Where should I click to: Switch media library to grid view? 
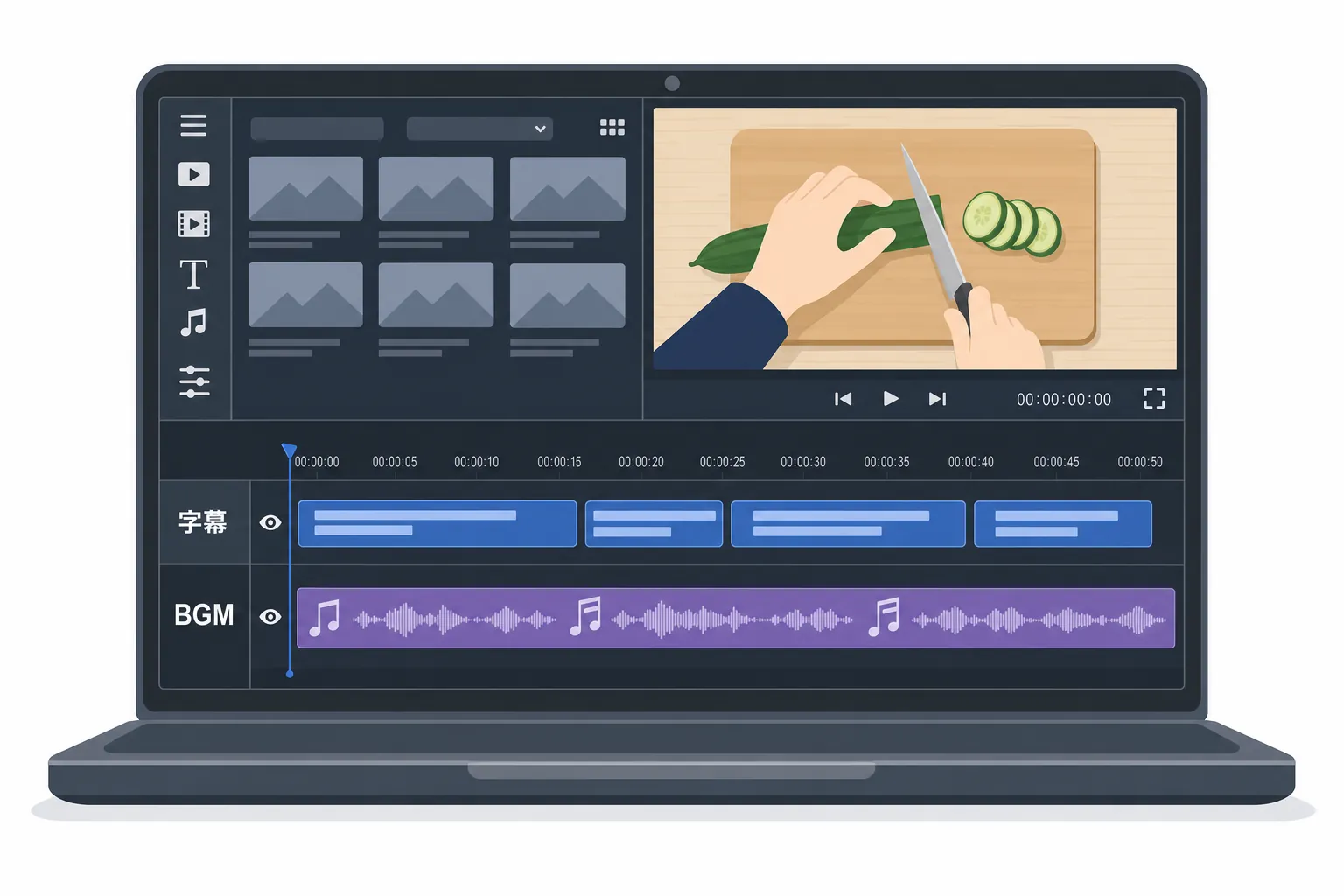[612, 128]
